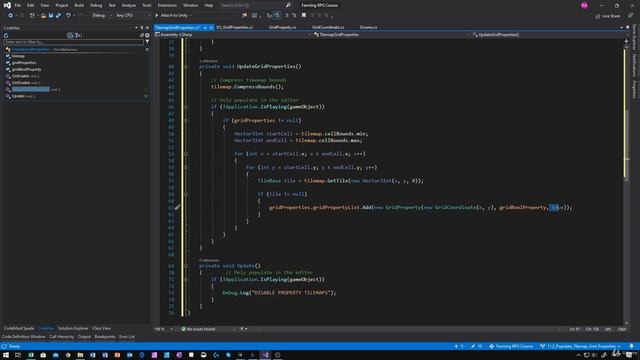Open the Code Definition Window tab
Viewport: 640px width, 360px height.
point(24,337)
